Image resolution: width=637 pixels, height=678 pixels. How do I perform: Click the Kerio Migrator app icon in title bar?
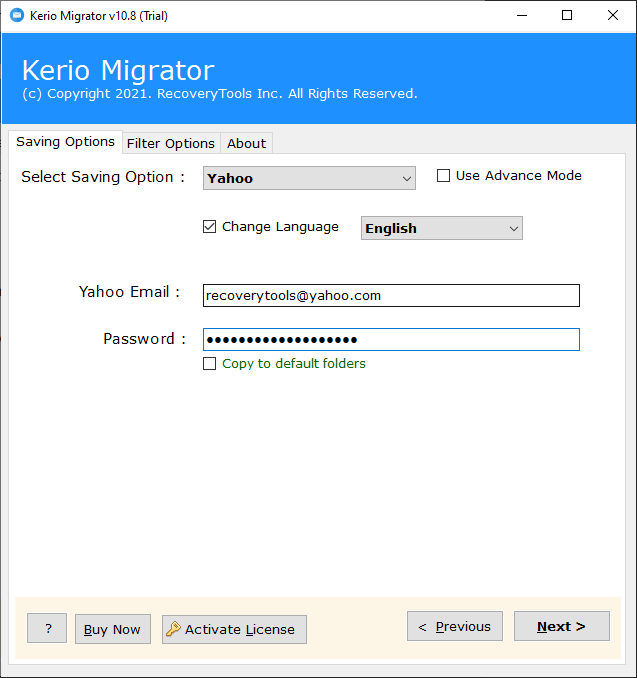point(17,16)
